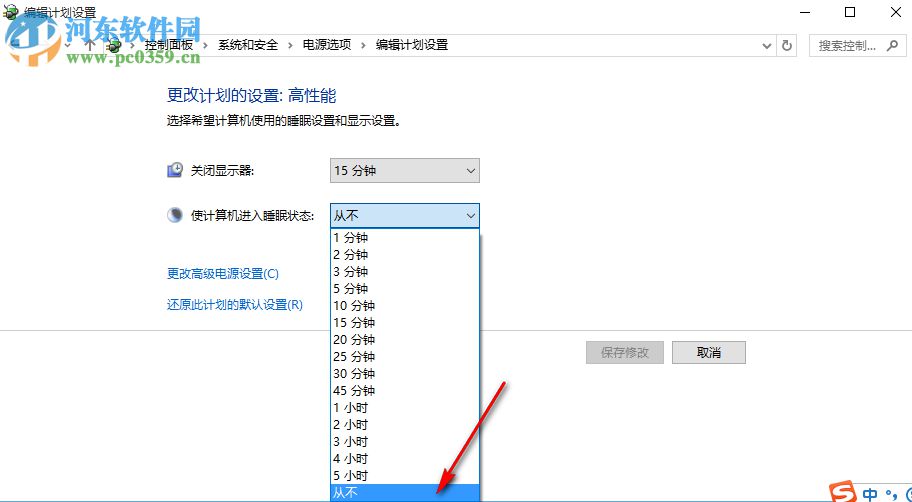Click the Sogou input method S icon
This screenshot has width=912, height=502.
[843, 493]
